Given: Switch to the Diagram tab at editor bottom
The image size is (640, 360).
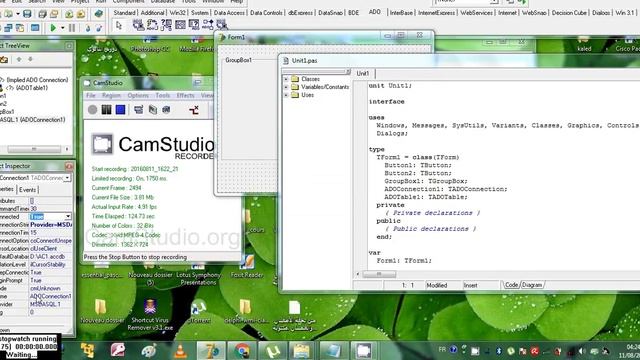Looking at the screenshot, I should pos(532,285).
